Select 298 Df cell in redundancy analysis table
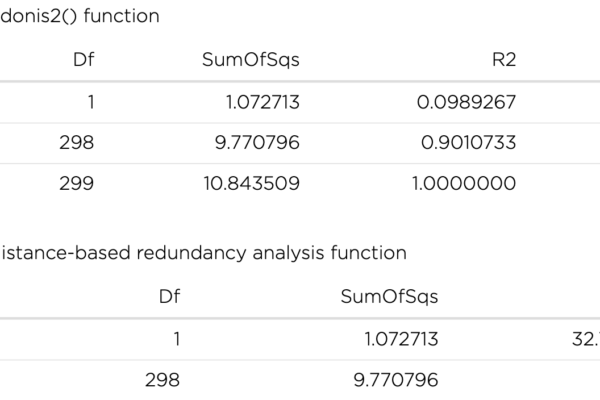The height and width of the screenshot is (400, 600). (162, 380)
